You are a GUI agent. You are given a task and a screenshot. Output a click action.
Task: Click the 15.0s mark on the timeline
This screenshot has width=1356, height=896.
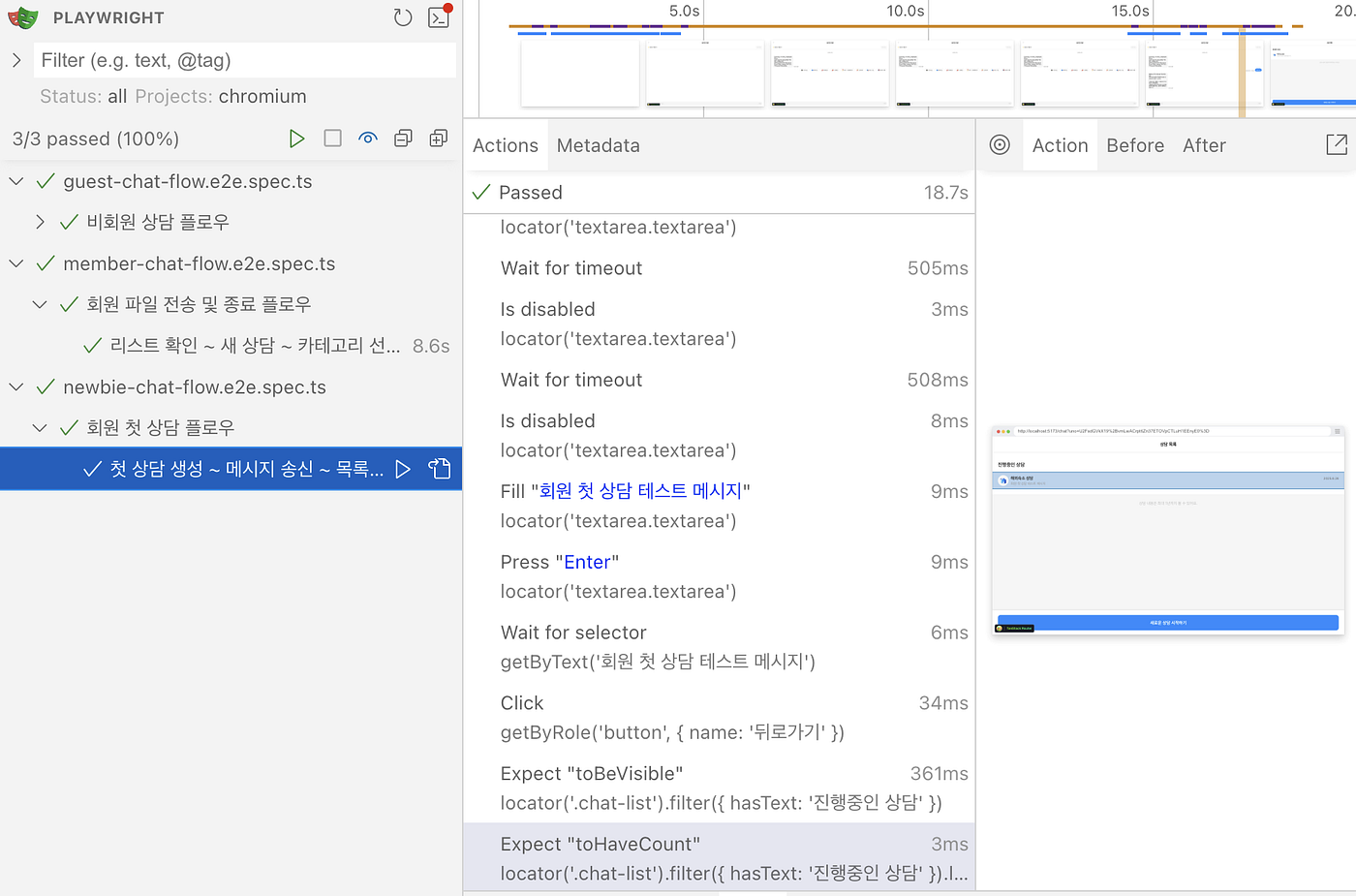click(x=1130, y=11)
